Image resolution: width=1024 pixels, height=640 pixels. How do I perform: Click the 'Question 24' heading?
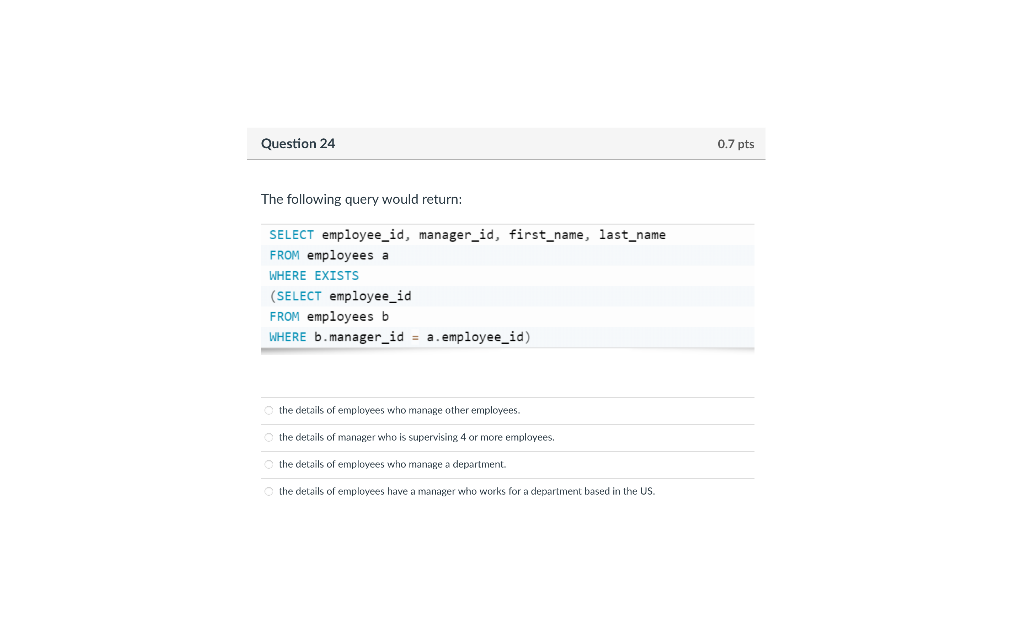(298, 144)
